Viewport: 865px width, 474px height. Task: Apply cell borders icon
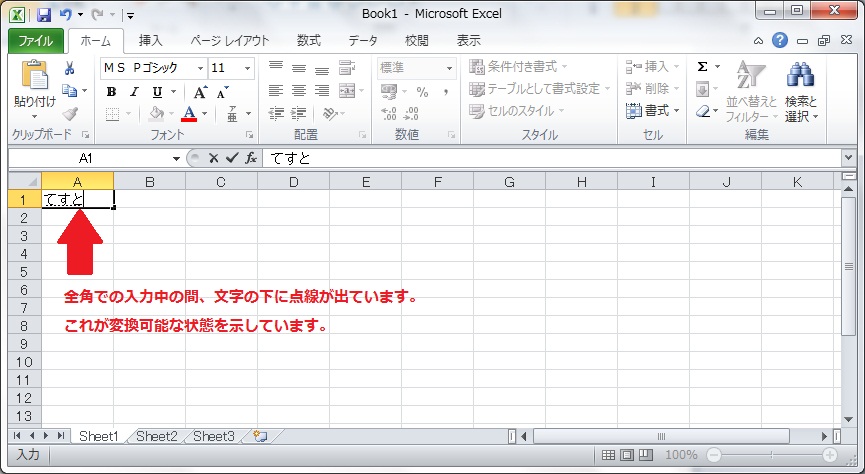113,114
